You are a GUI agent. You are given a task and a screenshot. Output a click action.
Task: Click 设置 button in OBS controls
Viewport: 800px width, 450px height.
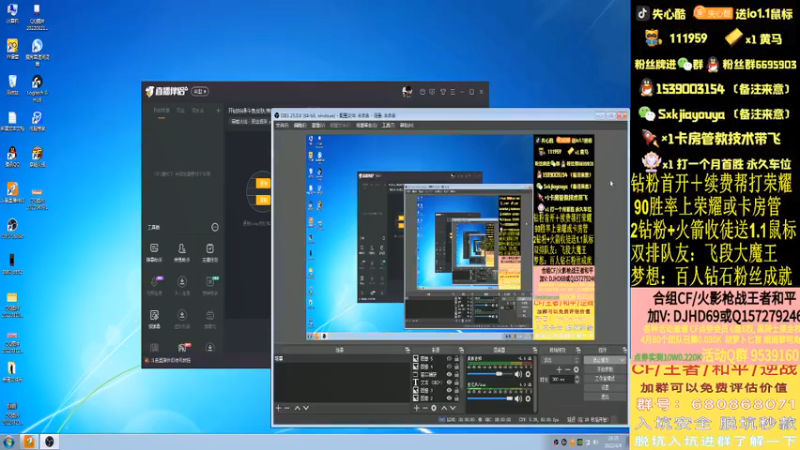[605, 387]
